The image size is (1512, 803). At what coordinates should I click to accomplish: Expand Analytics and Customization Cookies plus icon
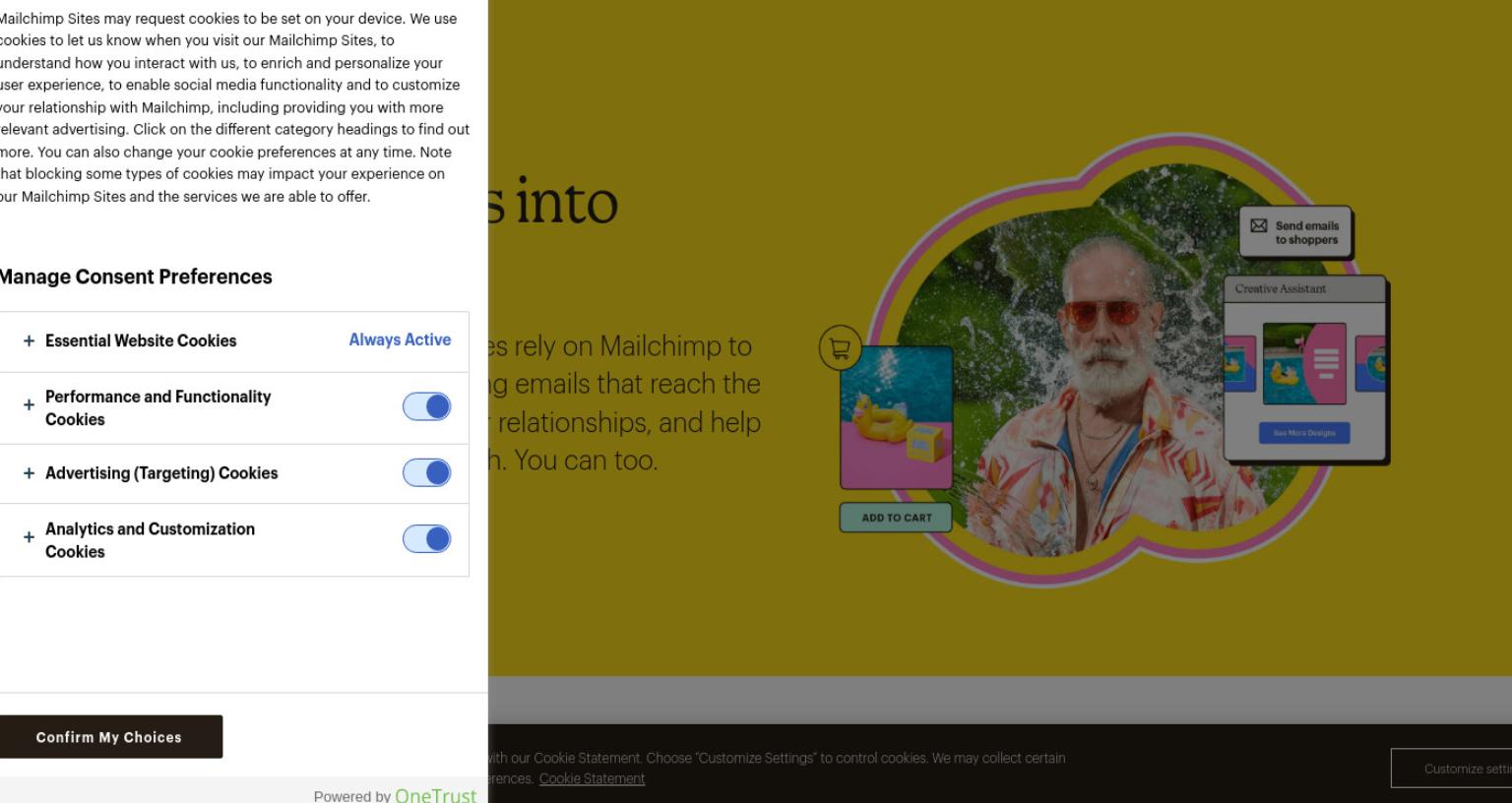click(29, 537)
